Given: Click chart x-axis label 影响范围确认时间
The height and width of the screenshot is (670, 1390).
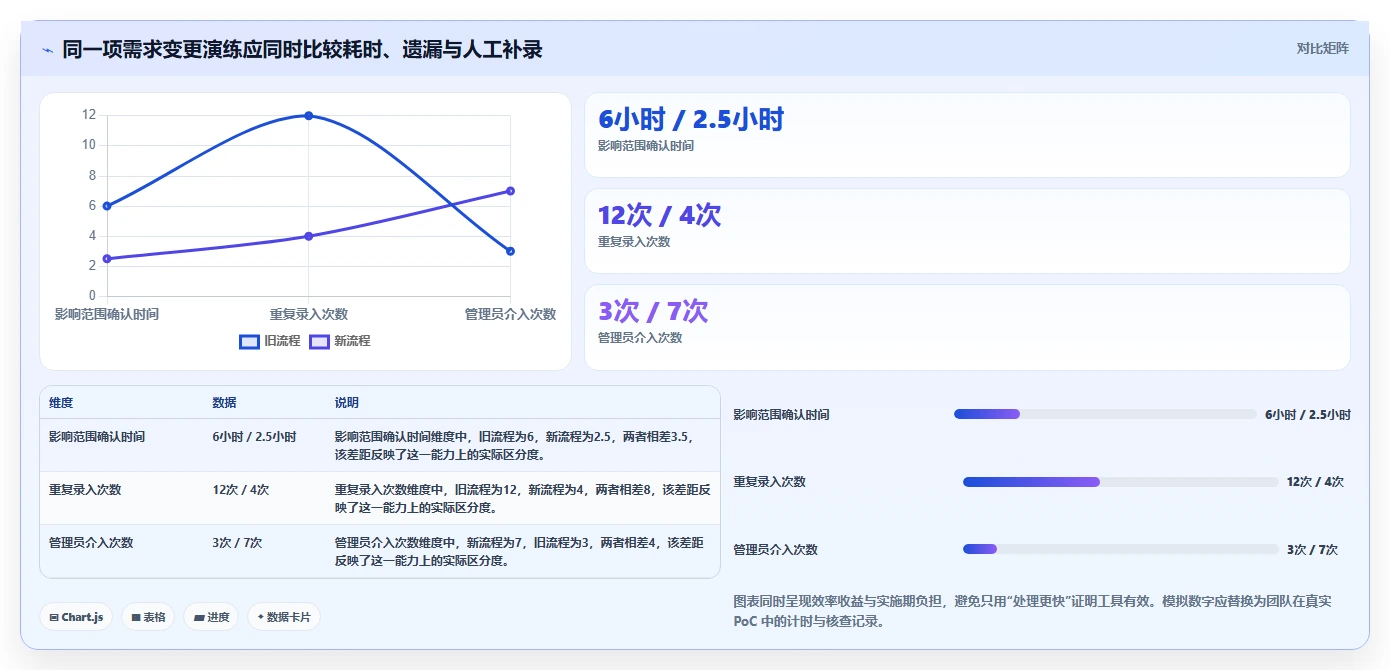Looking at the screenshot, I should (107, 314).
